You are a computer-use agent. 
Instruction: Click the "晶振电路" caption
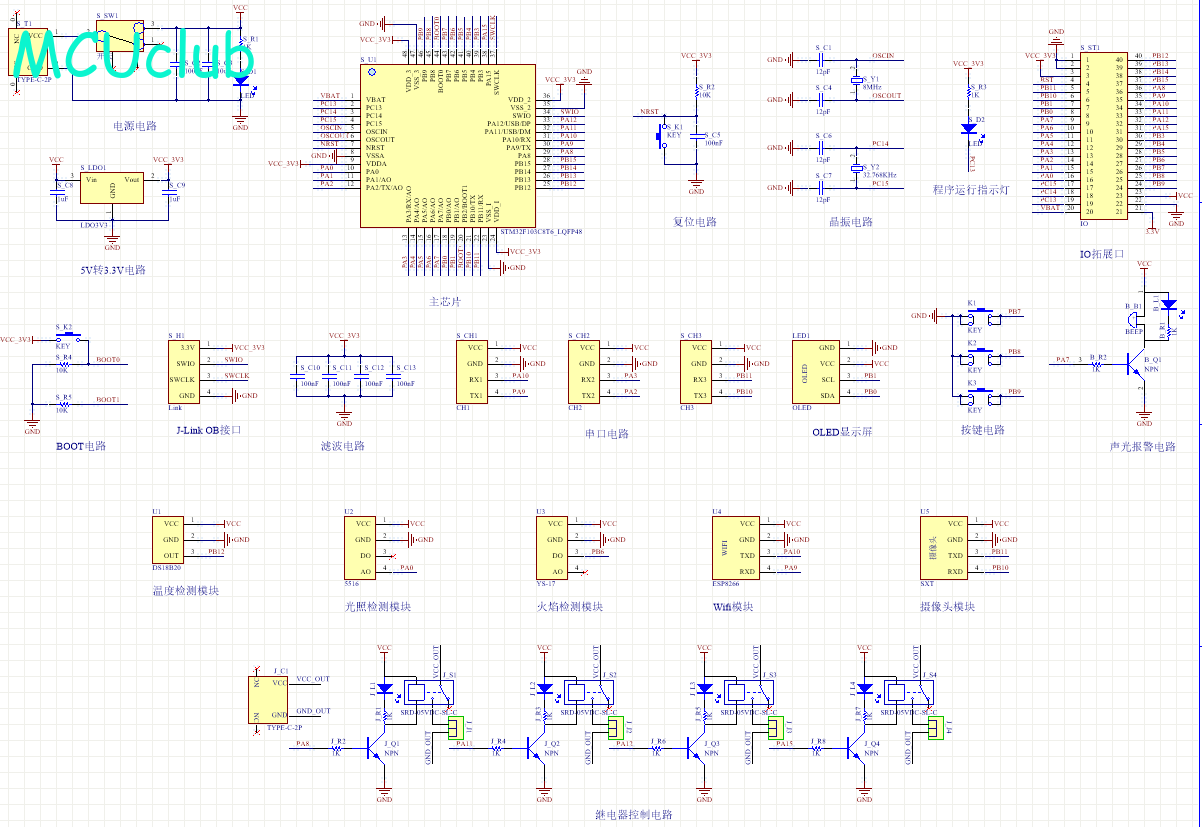(x=851, y=222)
